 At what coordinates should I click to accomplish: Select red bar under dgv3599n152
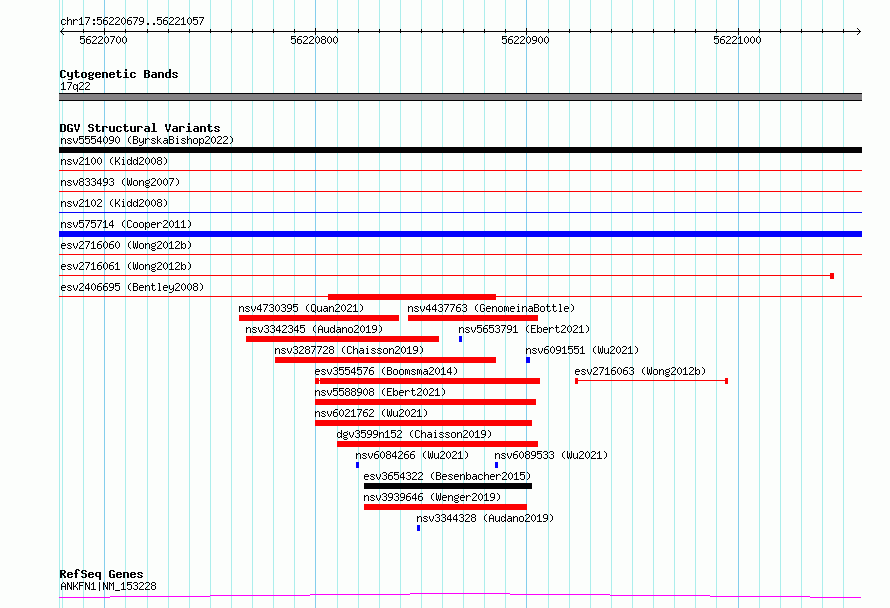click(x=437, y=444)
